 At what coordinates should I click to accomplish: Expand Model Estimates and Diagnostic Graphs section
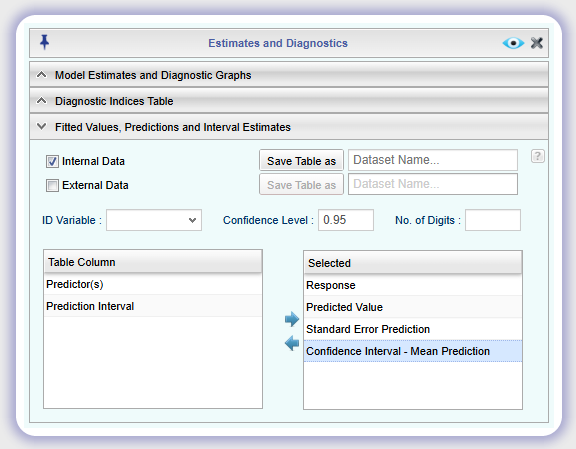(x=289, y=75)
